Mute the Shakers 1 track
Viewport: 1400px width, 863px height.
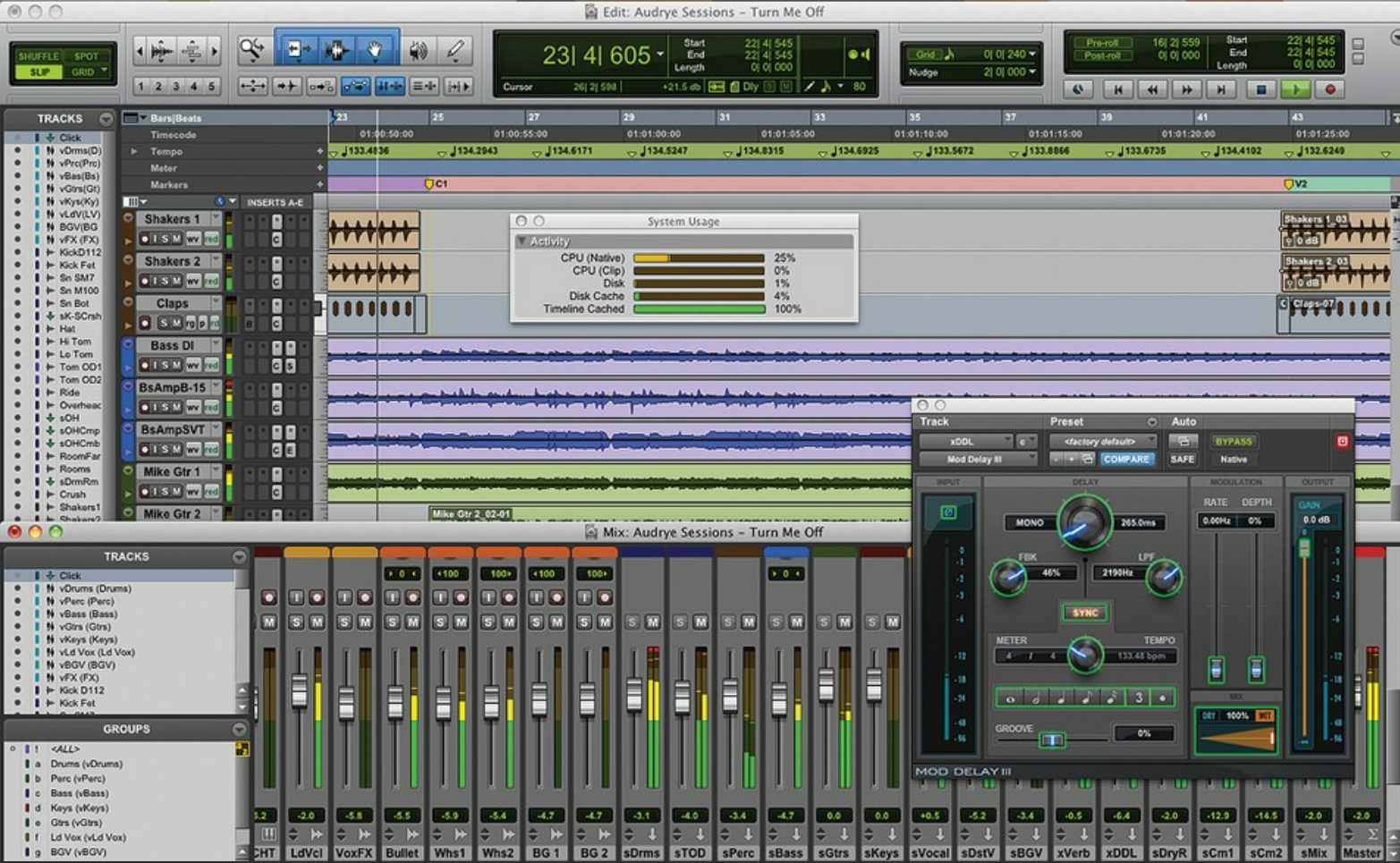177,239
